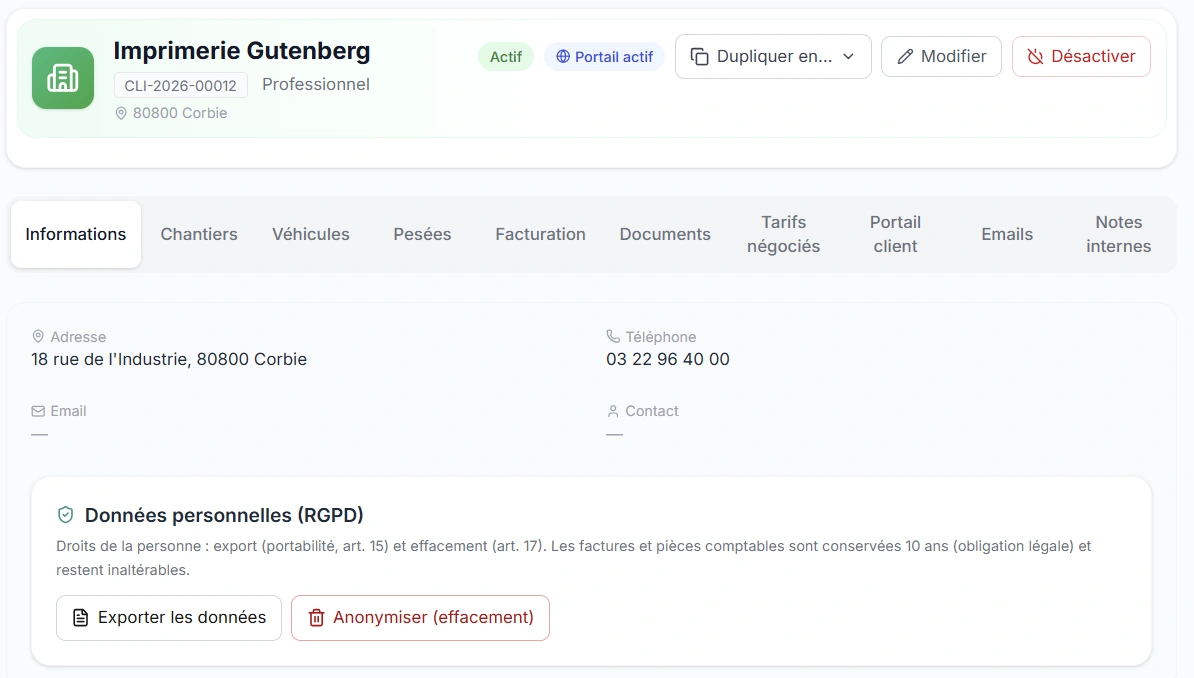Click the Actif status badge
The height and width of the screenshot is (678, 1194).
coord(506,56)
